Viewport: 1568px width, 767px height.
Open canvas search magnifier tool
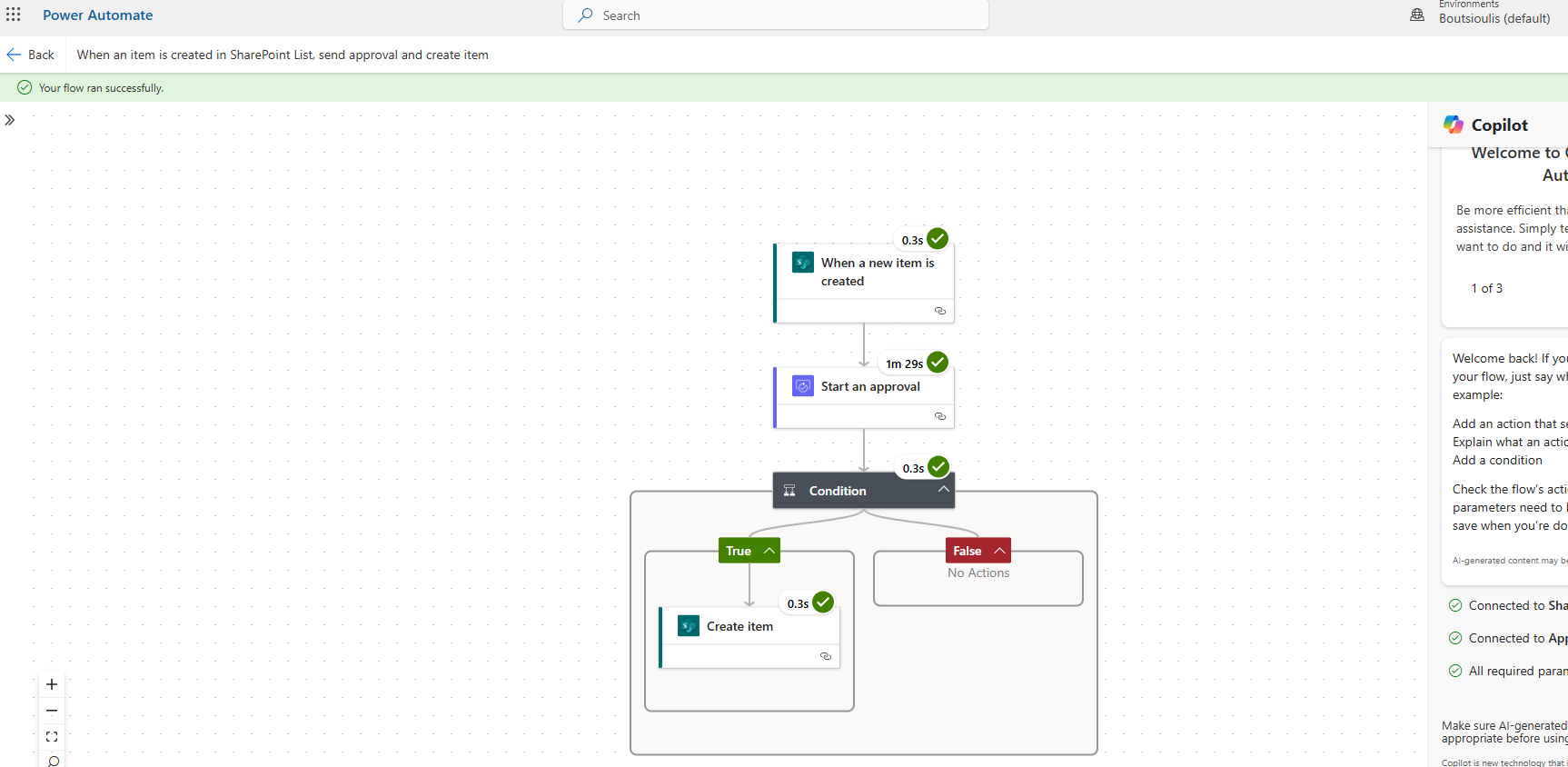(x=54, y=761)
